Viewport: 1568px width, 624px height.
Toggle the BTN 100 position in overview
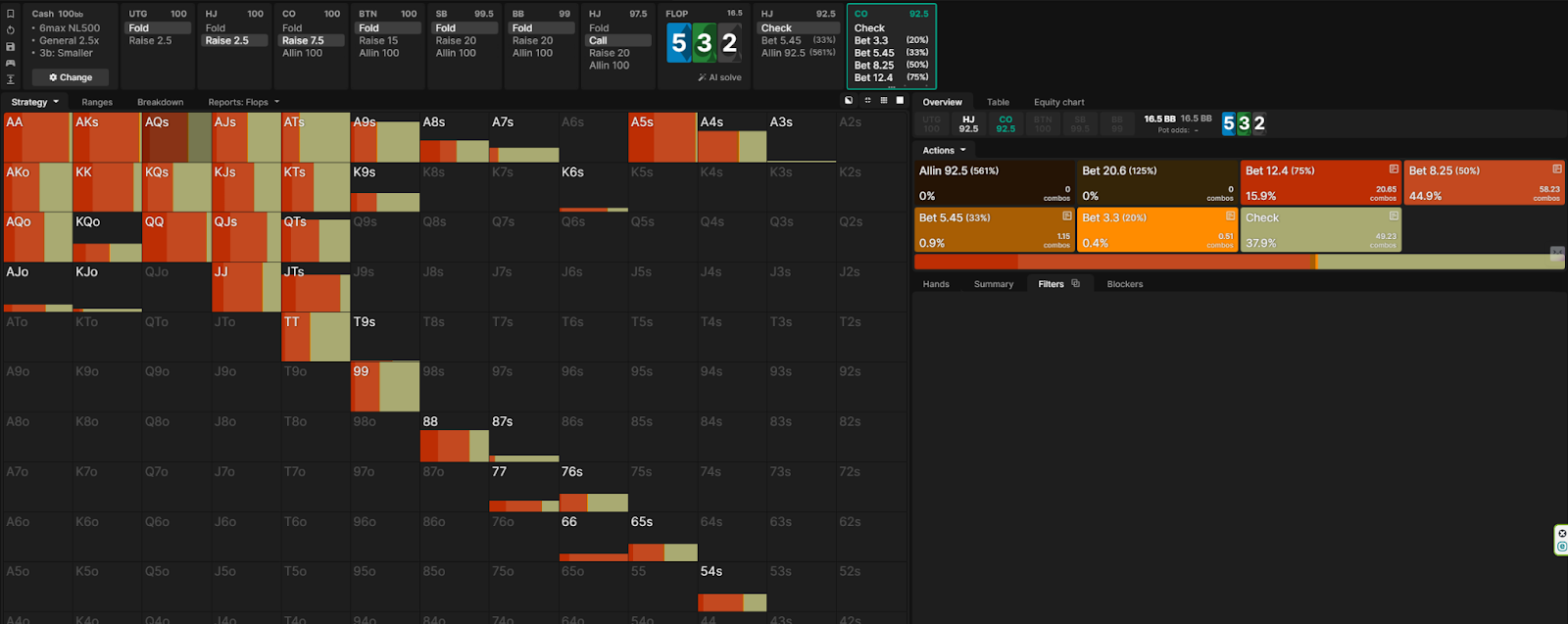click(1043, 124)
